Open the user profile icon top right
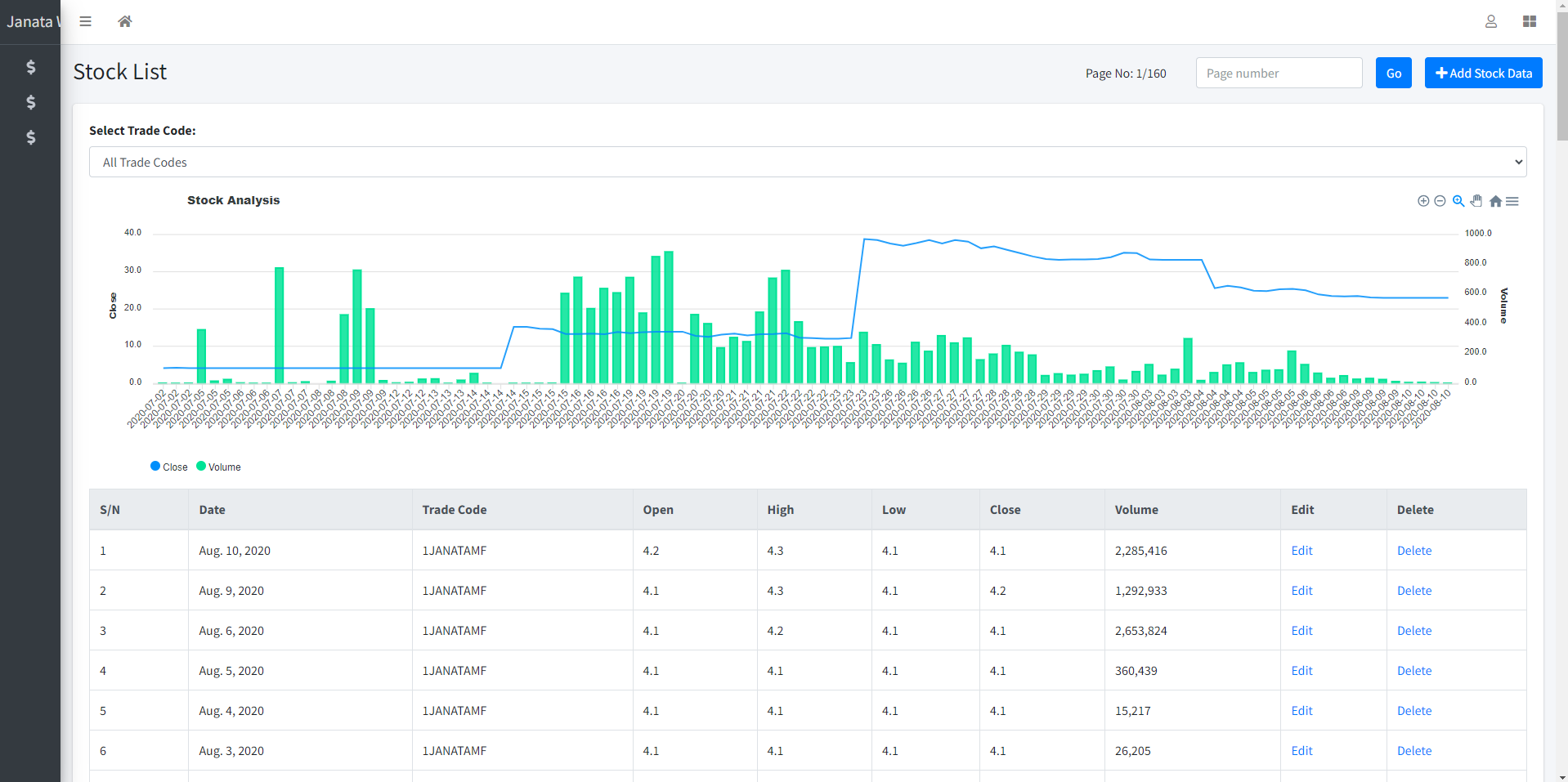Screen dimensions: 1568x782 (x=1490, y=21)
